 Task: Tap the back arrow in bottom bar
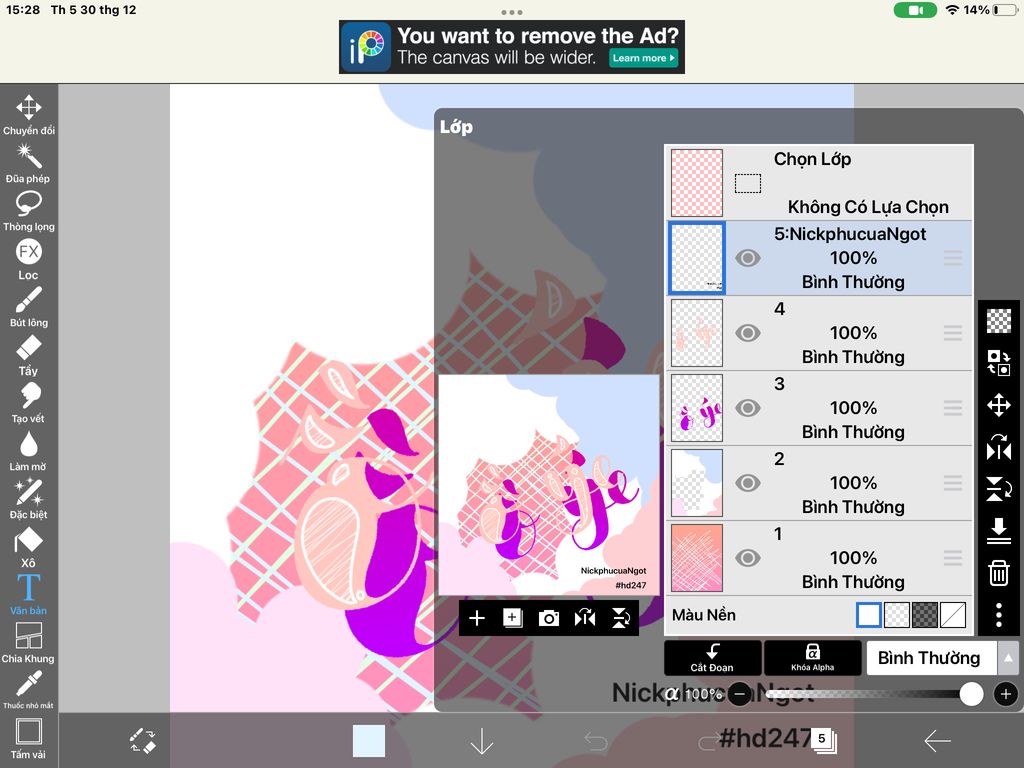coord(938,741)
